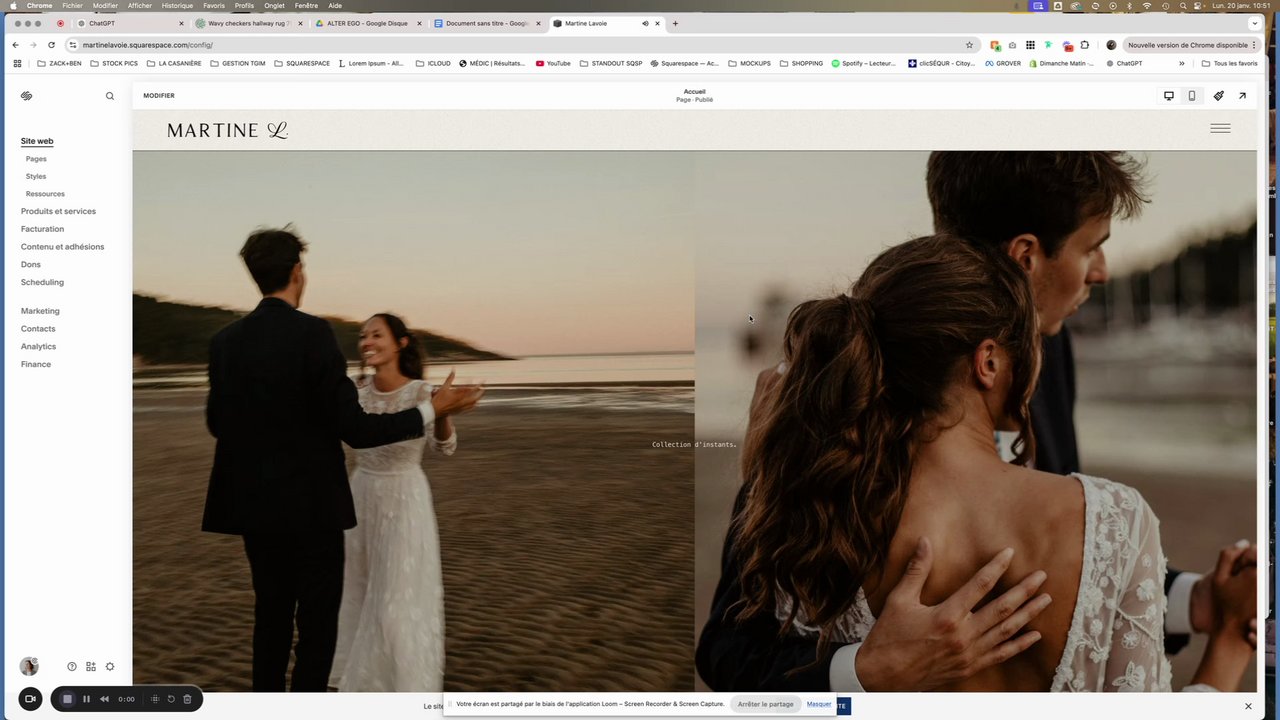Restart the Loom recording

pyautogui.click(x=171, y=699)
